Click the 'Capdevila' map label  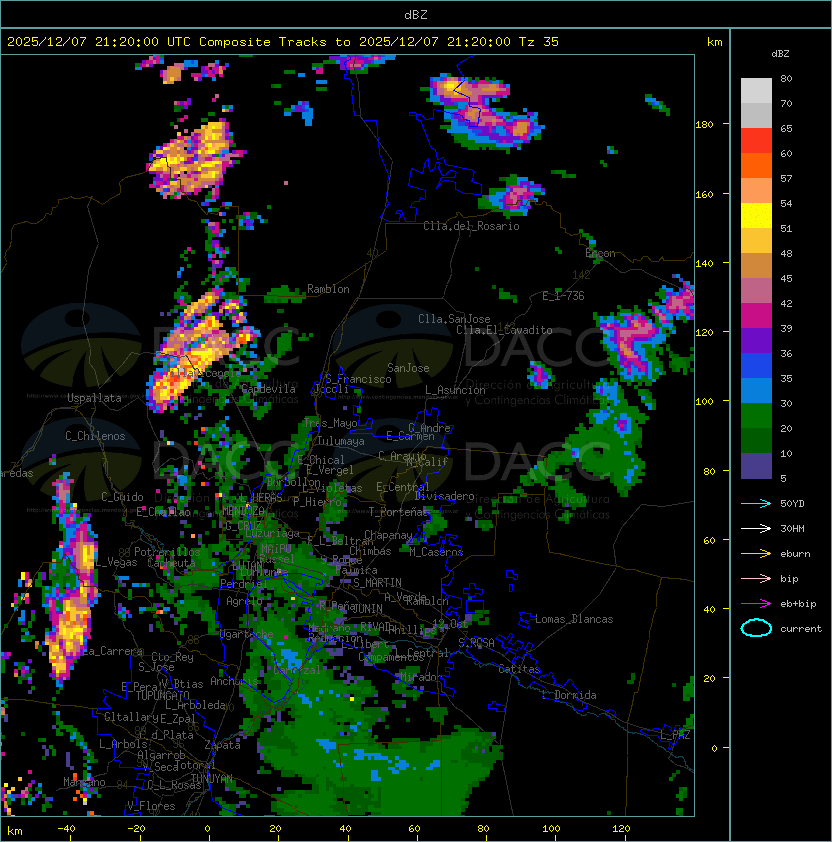[x=268, y=389]
